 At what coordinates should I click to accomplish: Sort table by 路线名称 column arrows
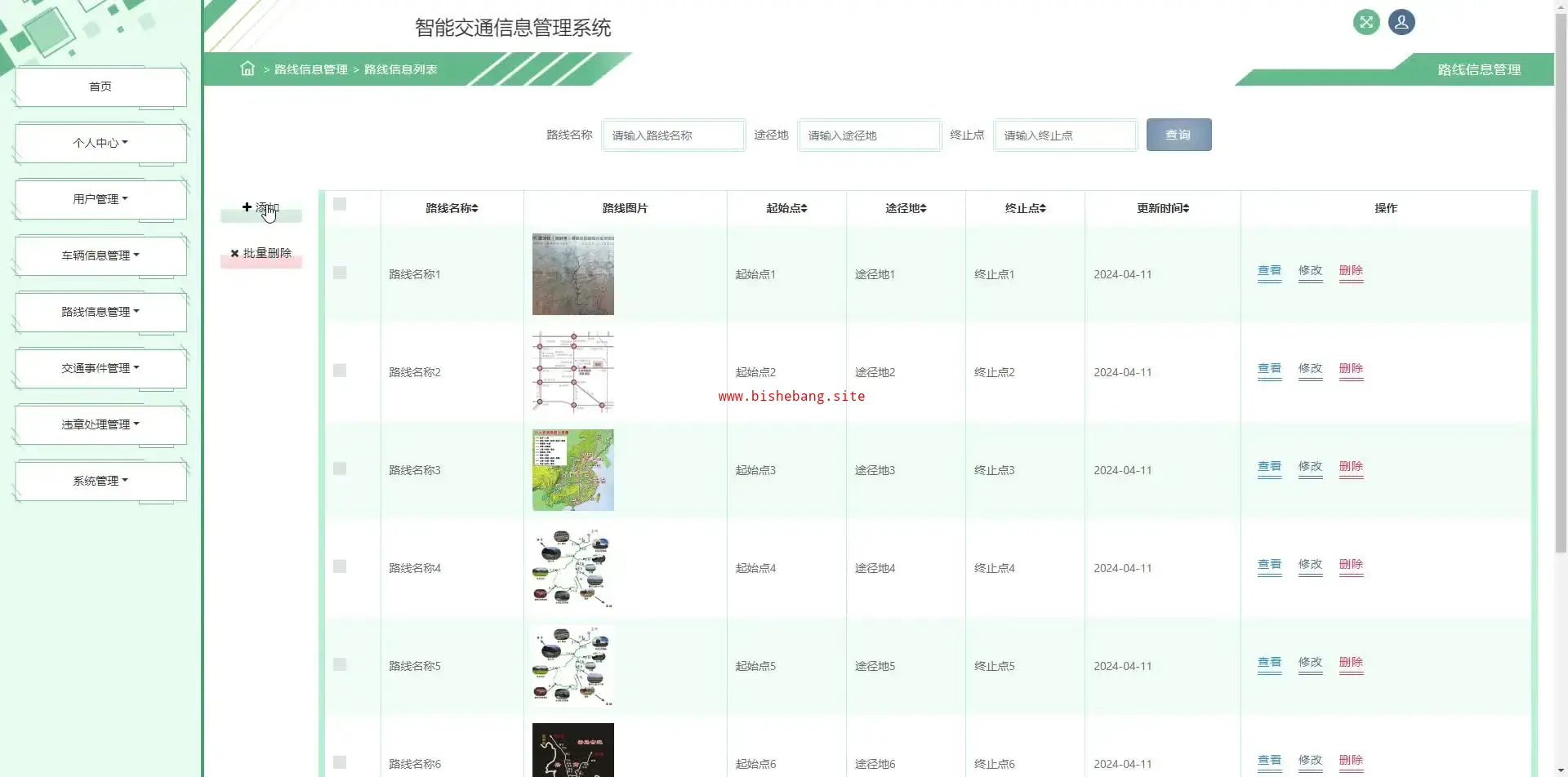click(x=474, y=209)
